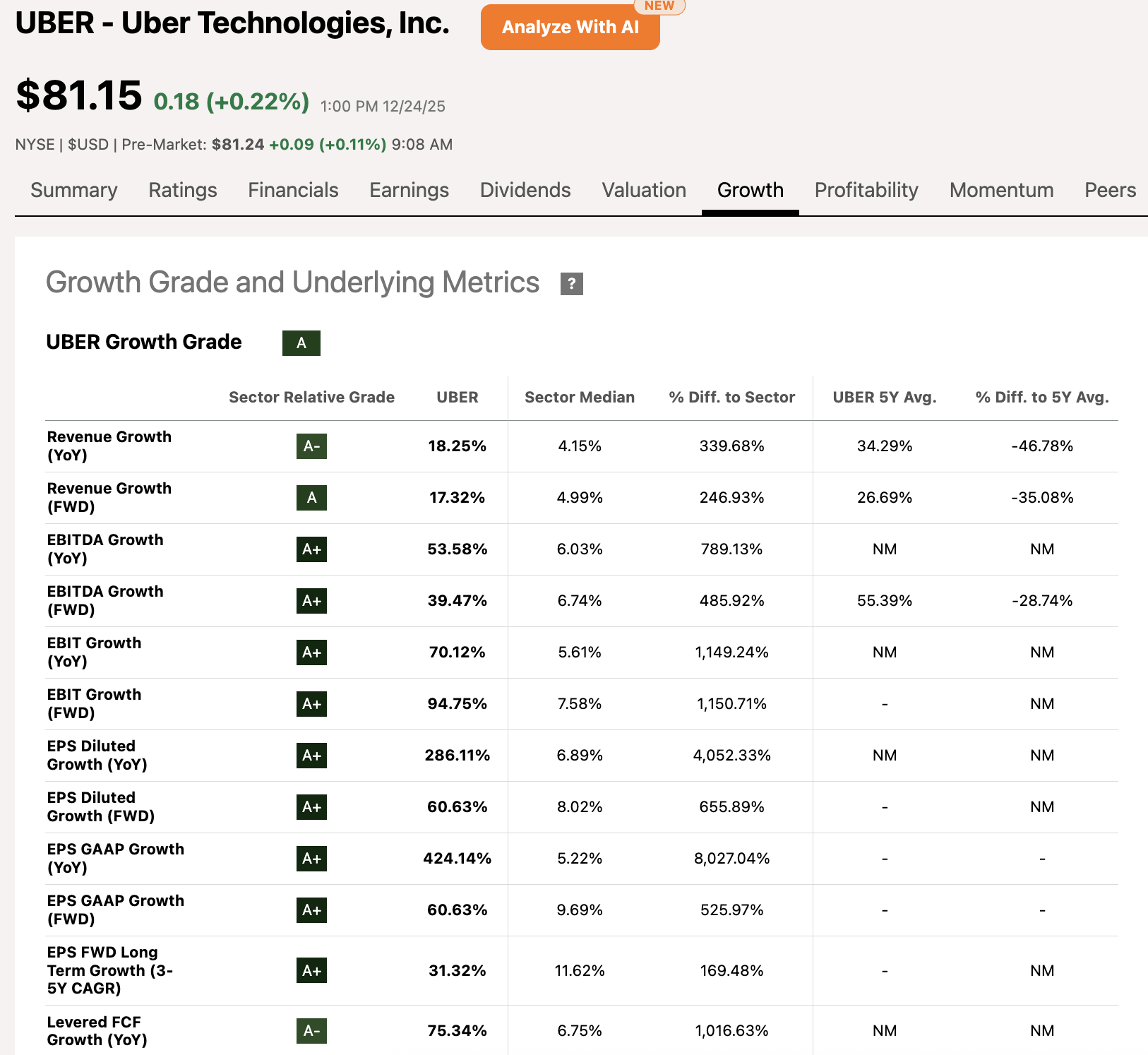Switch to the Ratings tab

click(x=183, y=190)
